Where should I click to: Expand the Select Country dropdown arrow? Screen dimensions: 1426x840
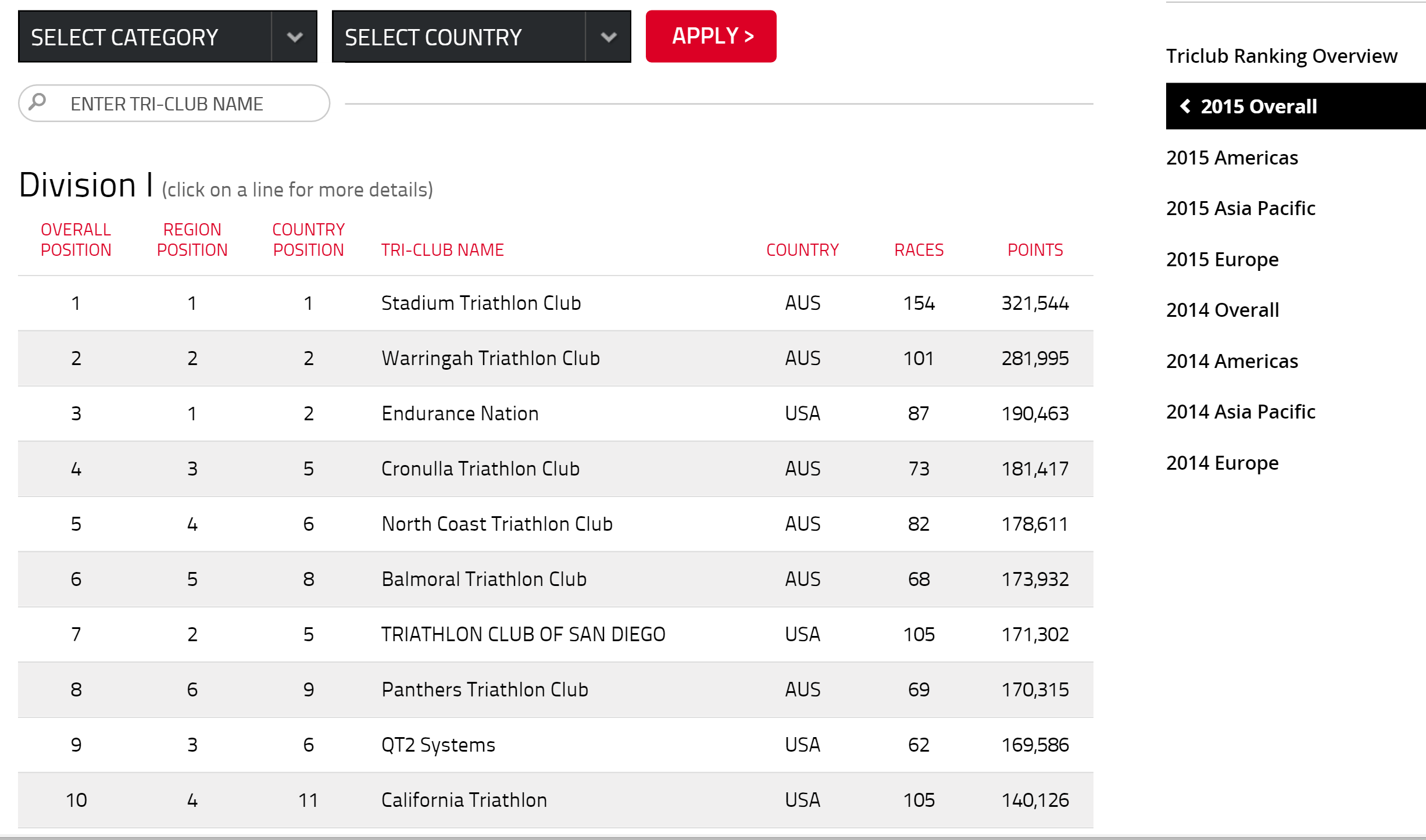609,37
